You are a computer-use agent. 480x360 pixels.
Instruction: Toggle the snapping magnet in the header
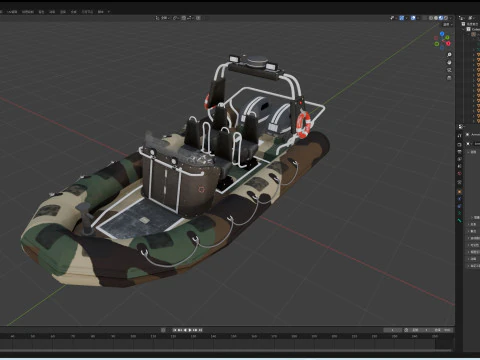(x=184, y=18)
